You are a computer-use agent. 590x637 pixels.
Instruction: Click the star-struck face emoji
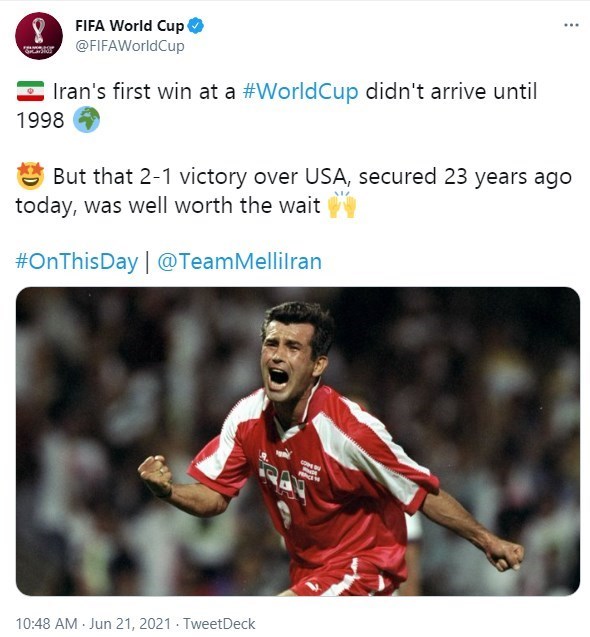pyautogui.click(x=30, y=176)
